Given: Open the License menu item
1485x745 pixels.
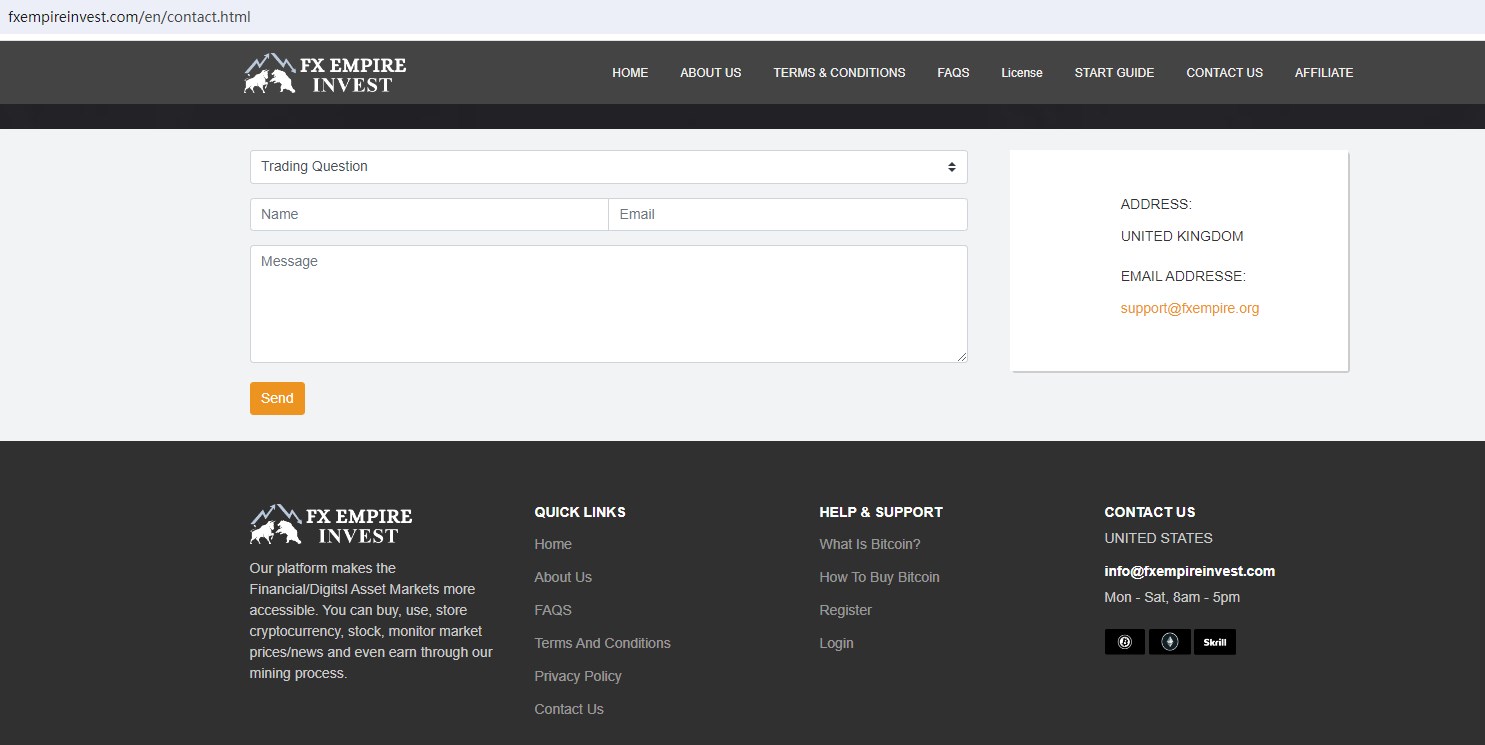Looking at the screenshot, I should [x=1021, y=73].
